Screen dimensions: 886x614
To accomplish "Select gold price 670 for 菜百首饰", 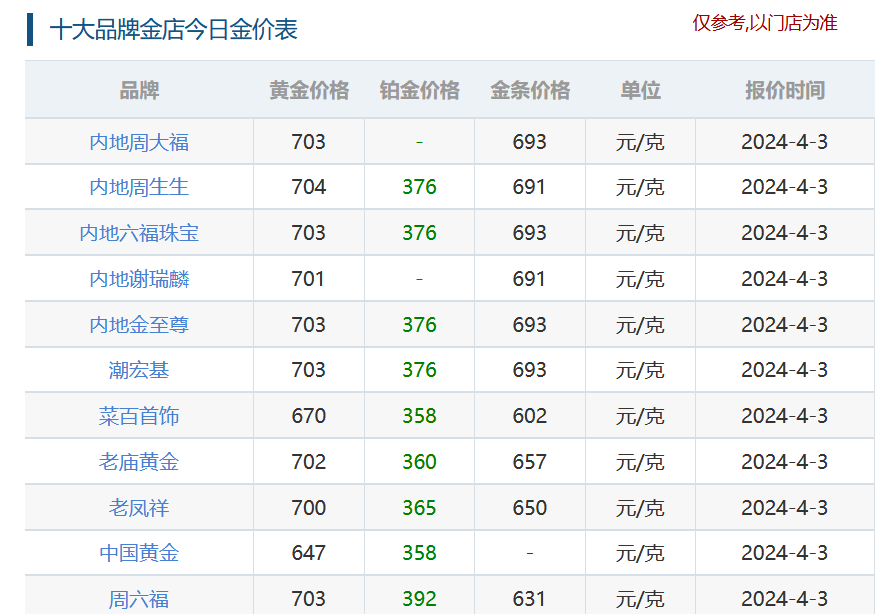I will pyautogui.click(x=309, y=416).
